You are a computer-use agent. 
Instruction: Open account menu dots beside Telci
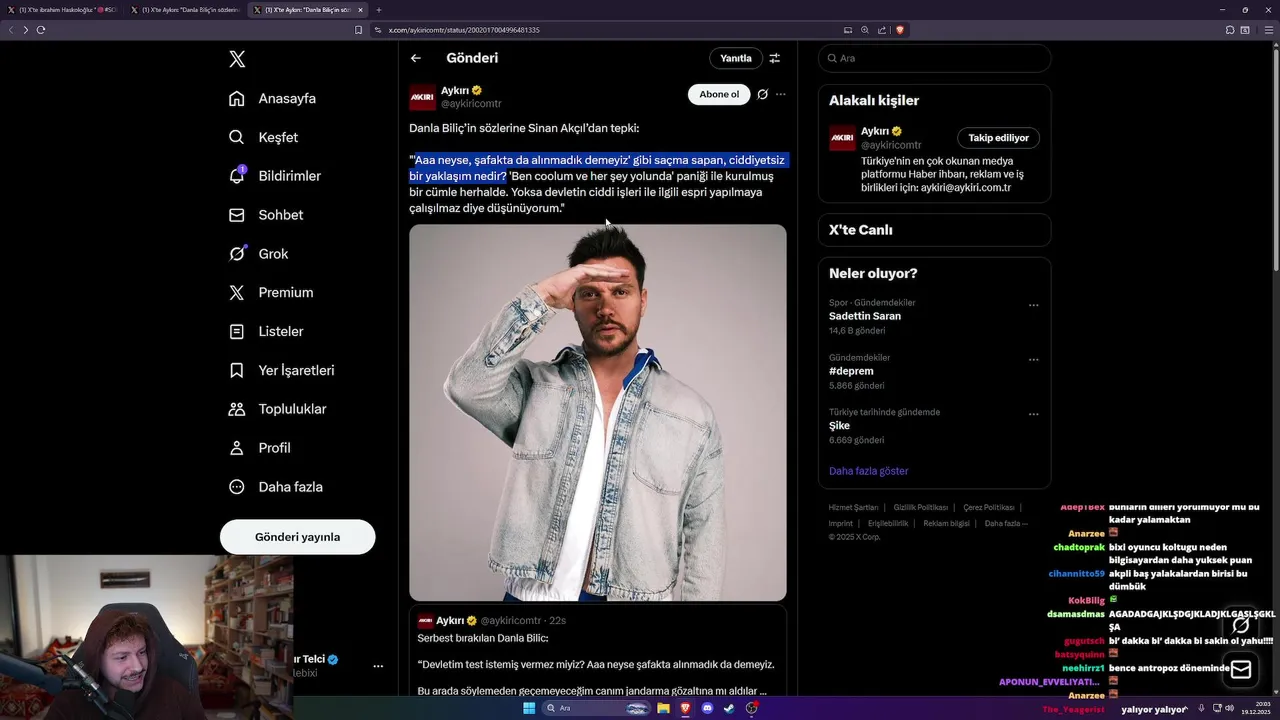tap(378, 666)
